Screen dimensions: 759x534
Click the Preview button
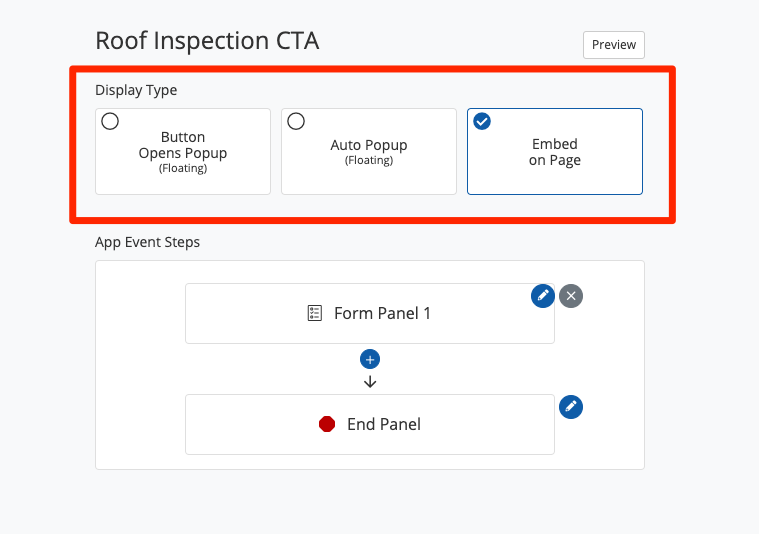614,45
